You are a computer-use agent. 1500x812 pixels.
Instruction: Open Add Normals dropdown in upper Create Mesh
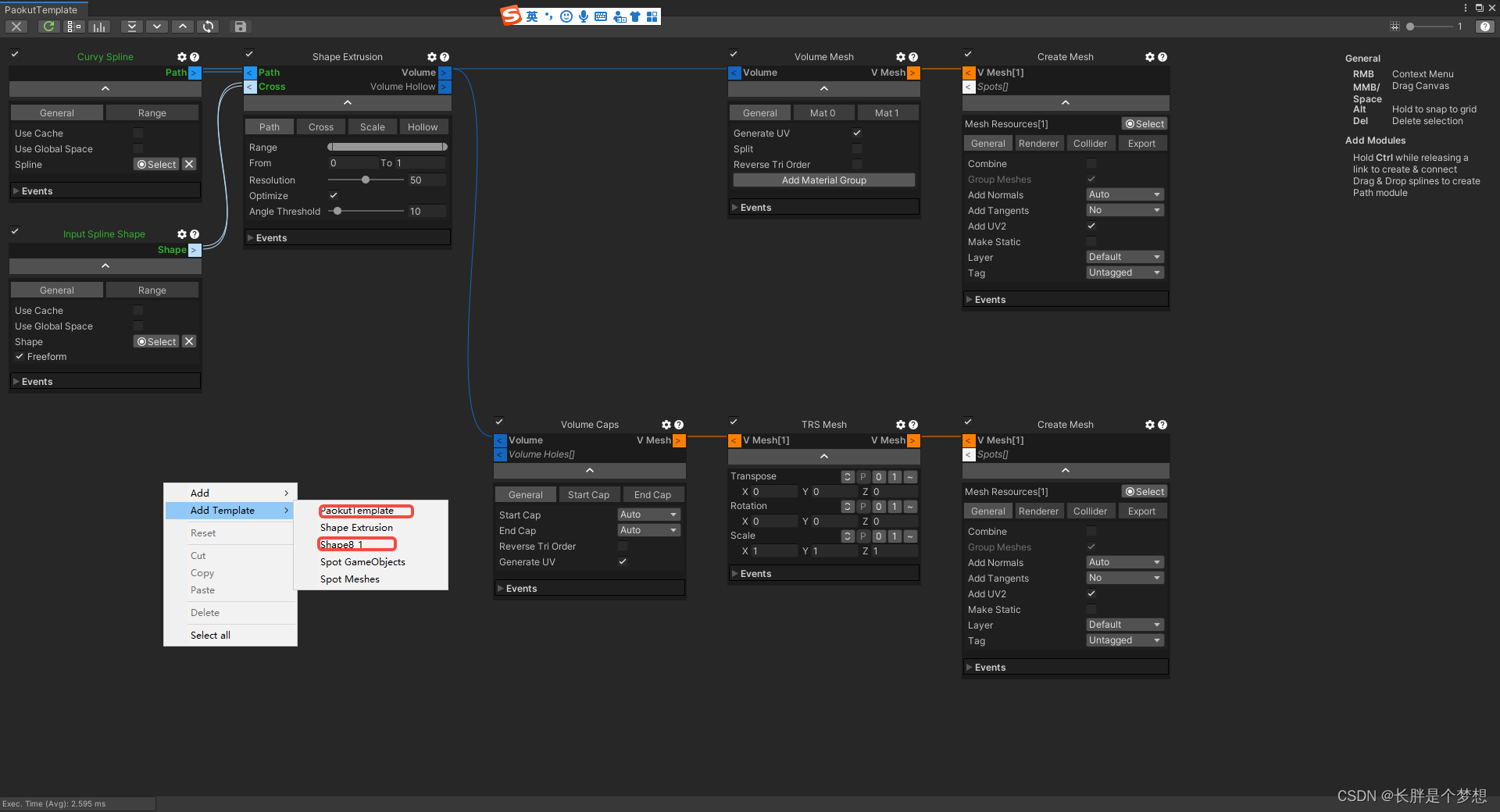[1125, 194]
